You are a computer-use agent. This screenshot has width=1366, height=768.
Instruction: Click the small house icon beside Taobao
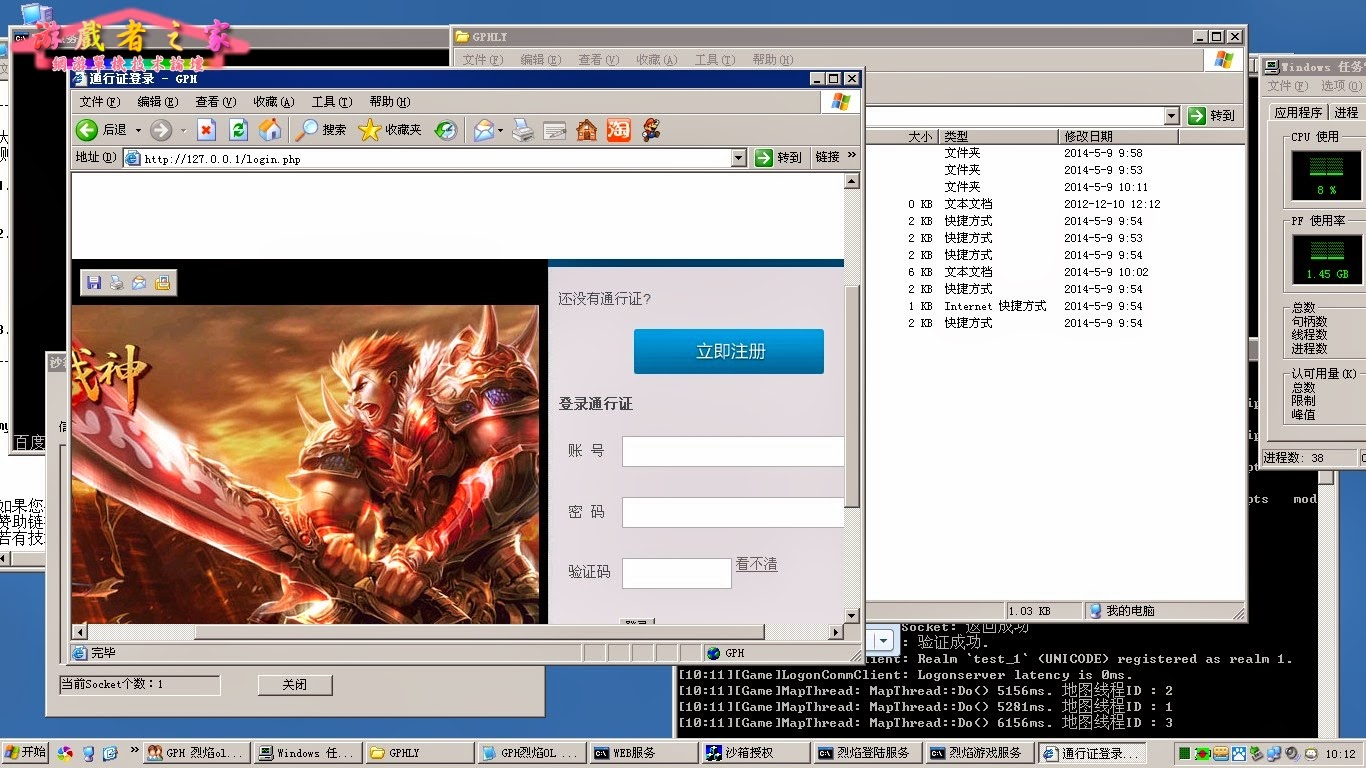[587, 130]
